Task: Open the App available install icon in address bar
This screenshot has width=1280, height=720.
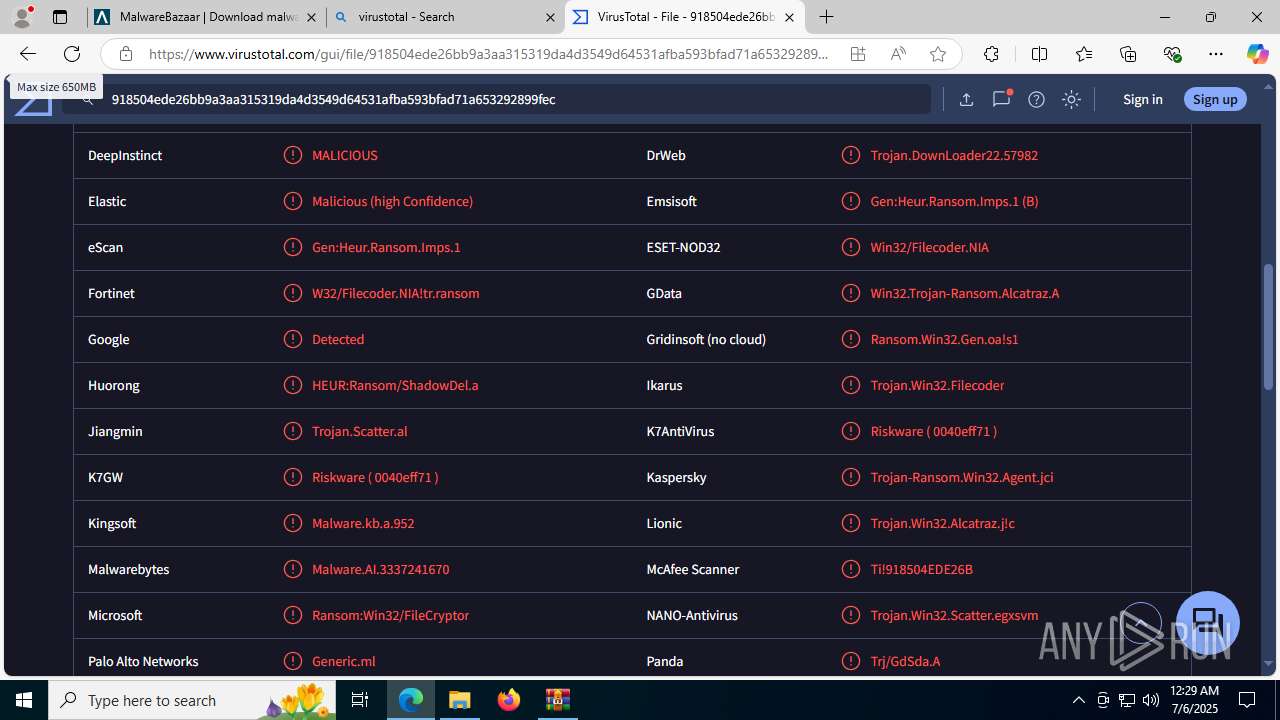Action: point(858,54)
